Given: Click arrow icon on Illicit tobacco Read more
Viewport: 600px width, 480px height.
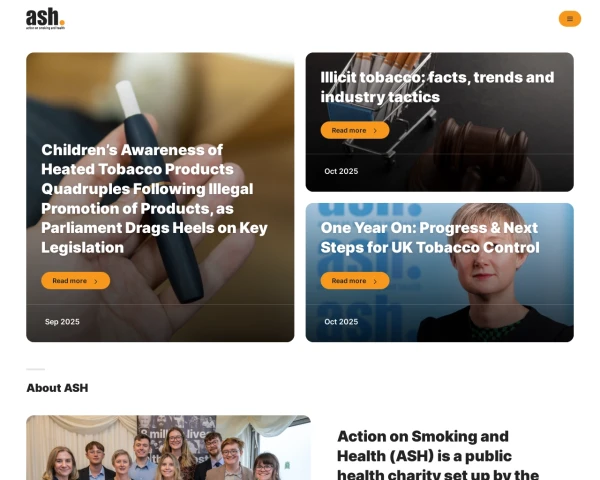Looking at the screenshot, I should coord(375,131).
